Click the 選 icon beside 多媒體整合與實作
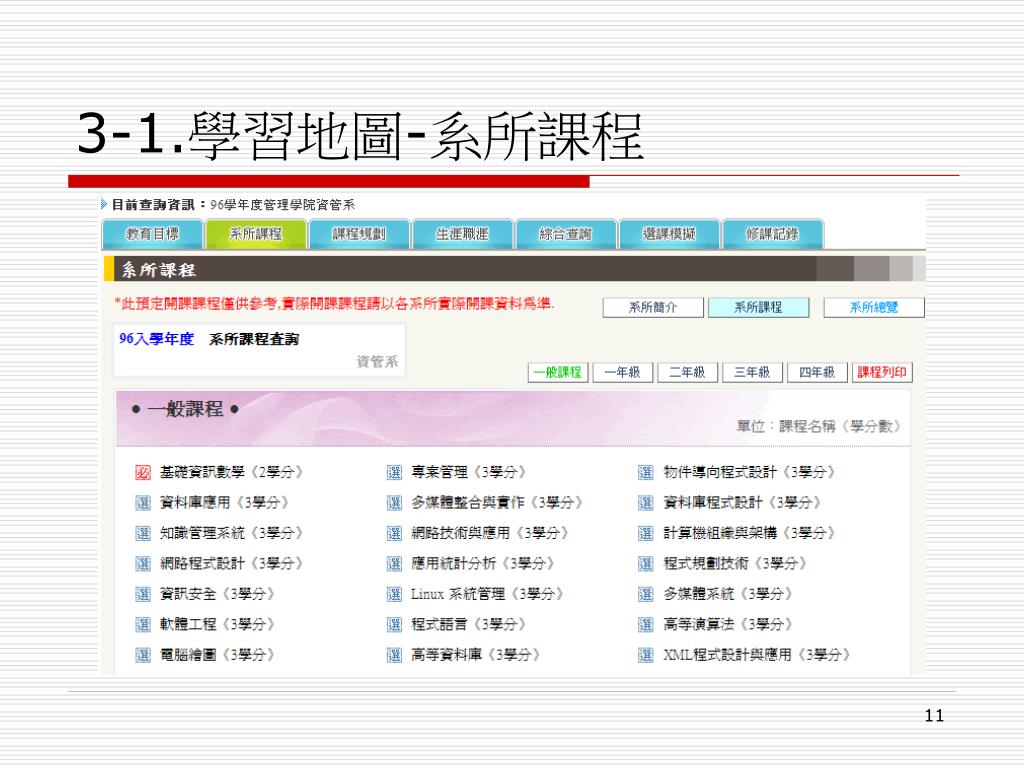 click(394, 503)
